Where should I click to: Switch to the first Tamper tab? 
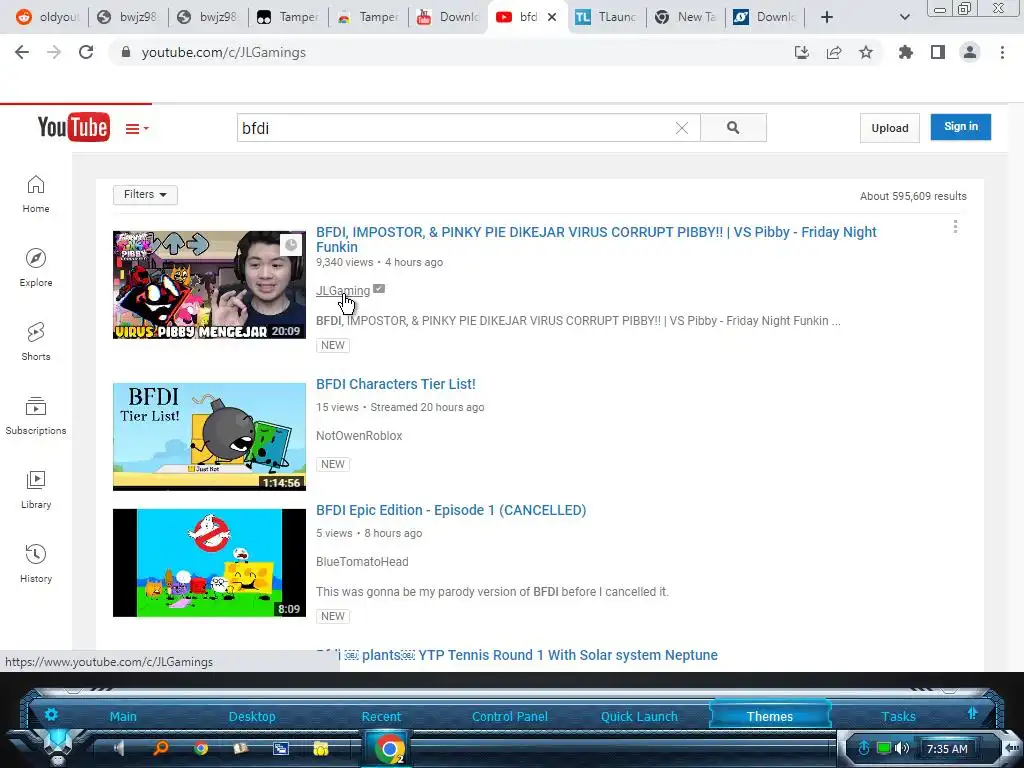287,17
